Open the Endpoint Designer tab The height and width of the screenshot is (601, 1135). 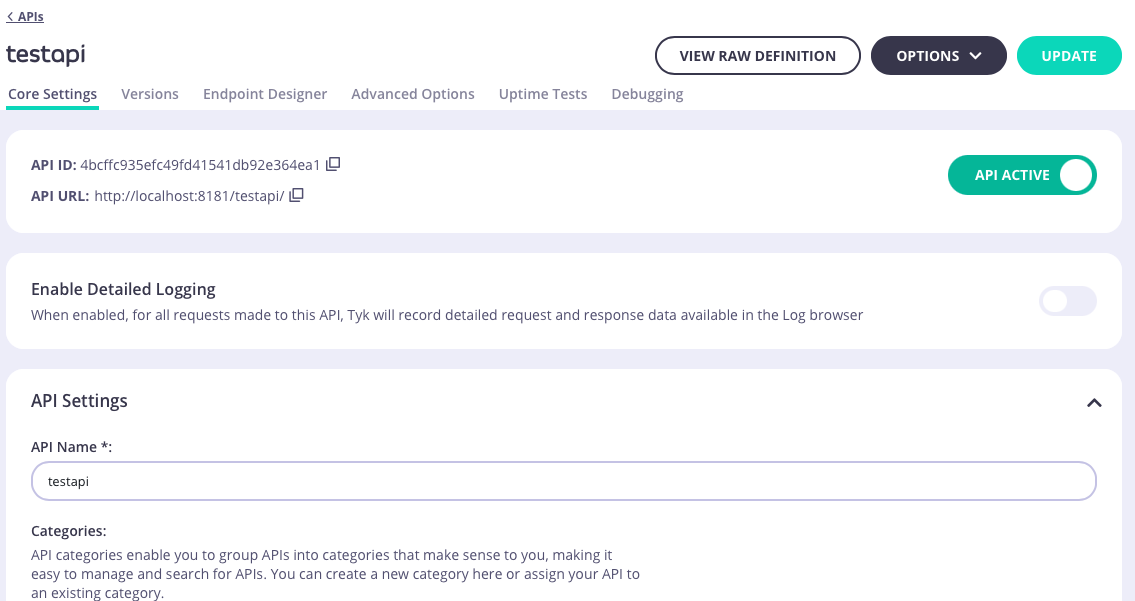(x=265, y=94)
